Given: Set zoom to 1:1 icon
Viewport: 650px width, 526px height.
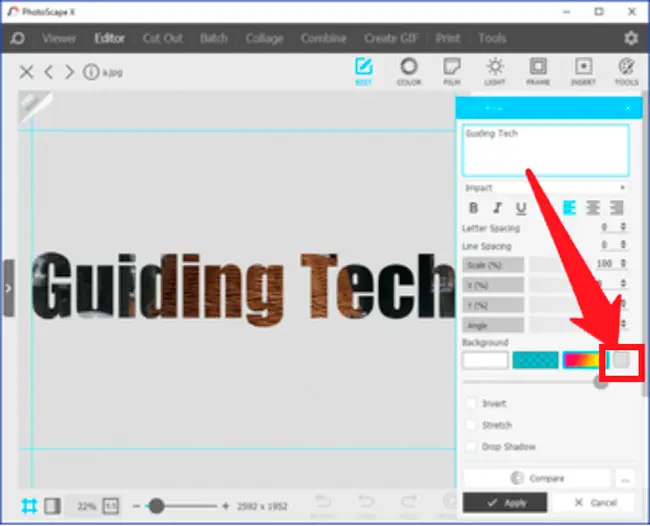Looking at the screenshot, I should click(111, 506).
